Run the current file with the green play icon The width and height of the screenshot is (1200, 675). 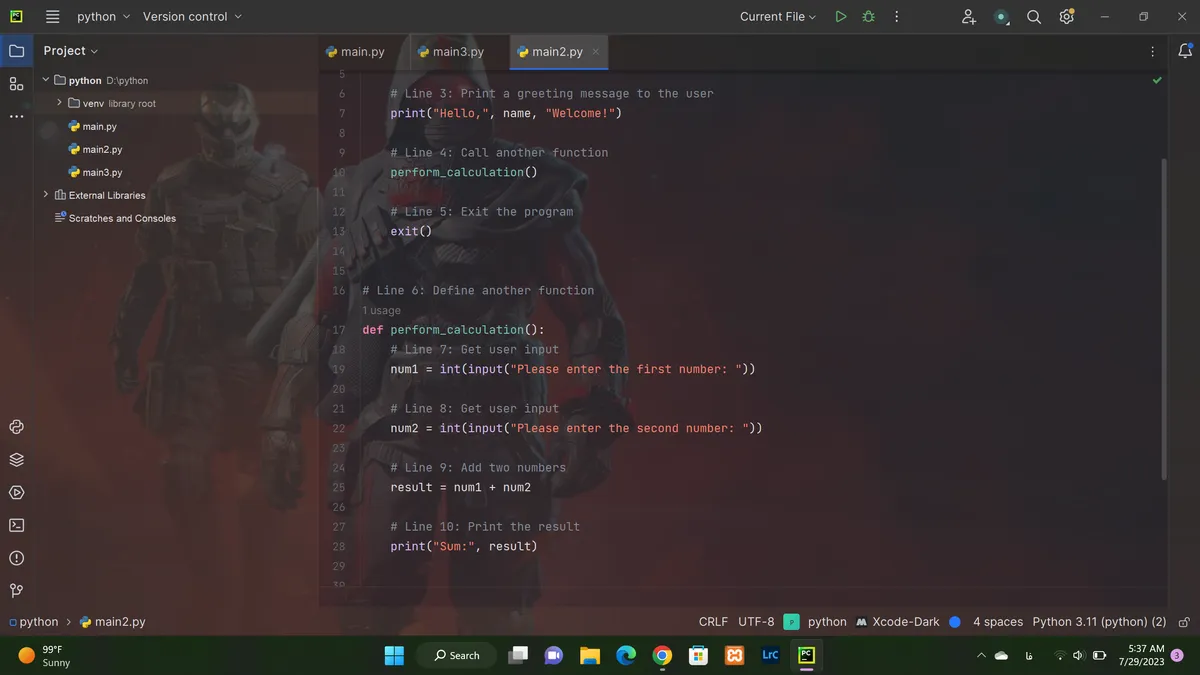tap(840, 17)
